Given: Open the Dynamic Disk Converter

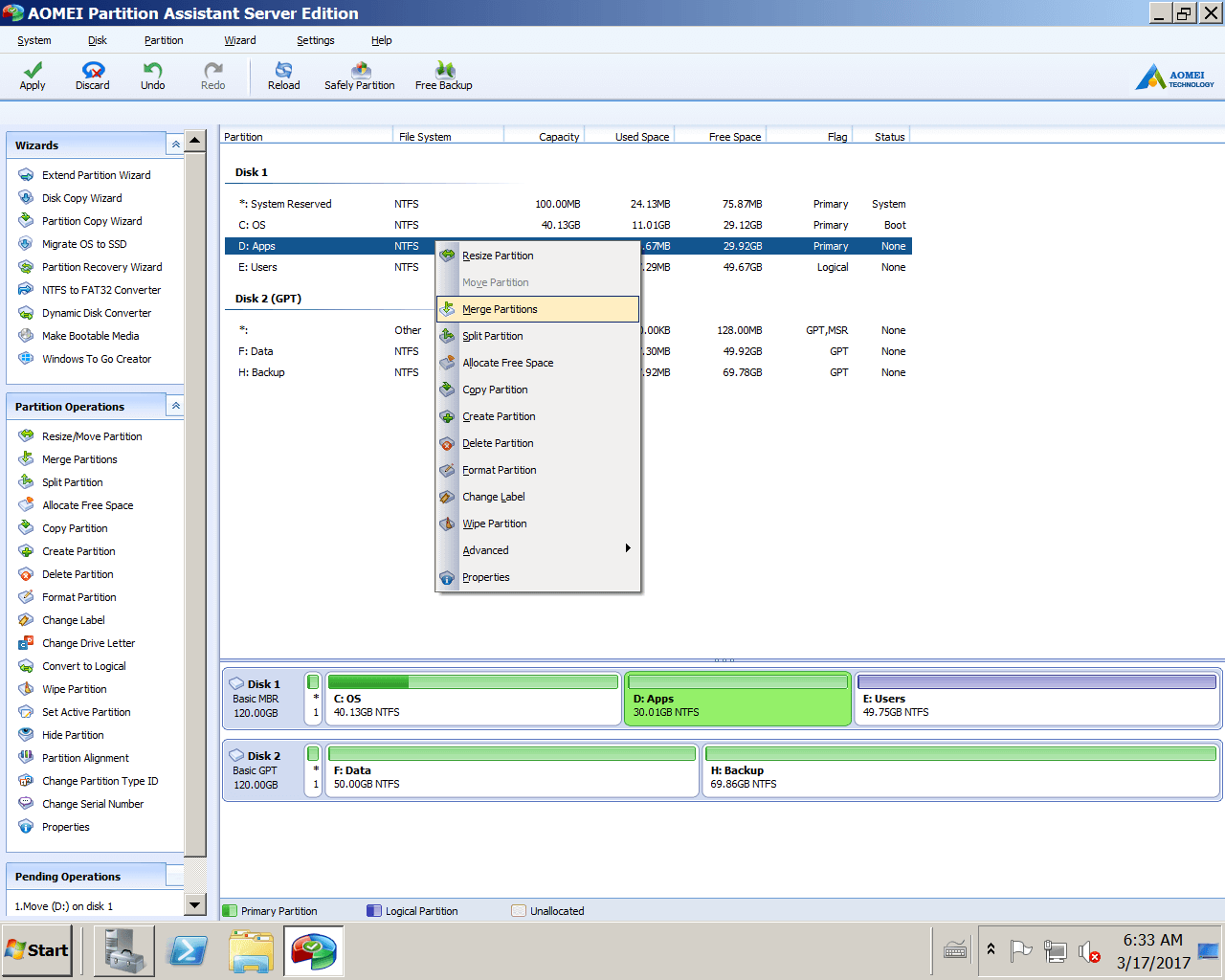Looking at the screenshot, I should 84,313.
